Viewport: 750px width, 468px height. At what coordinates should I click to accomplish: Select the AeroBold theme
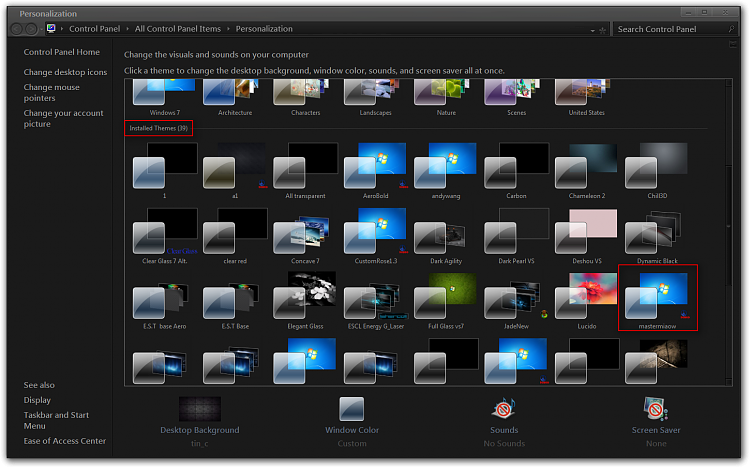(x=375, y=170)
